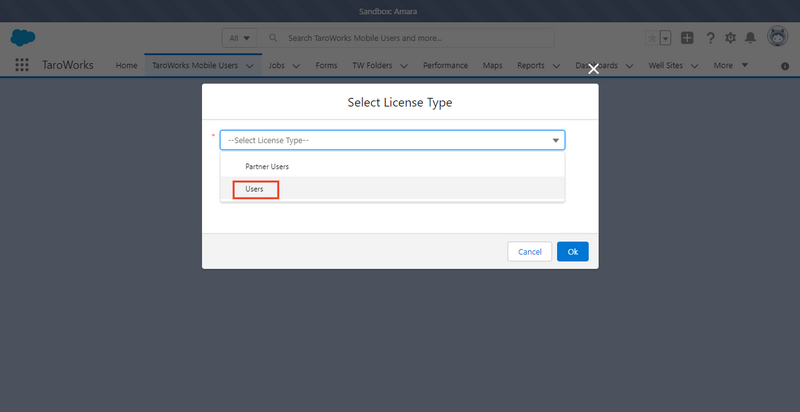Open the App Launcher grid icon
The height and width of the screenshot is (412, 800).
[x=22, y=65]
